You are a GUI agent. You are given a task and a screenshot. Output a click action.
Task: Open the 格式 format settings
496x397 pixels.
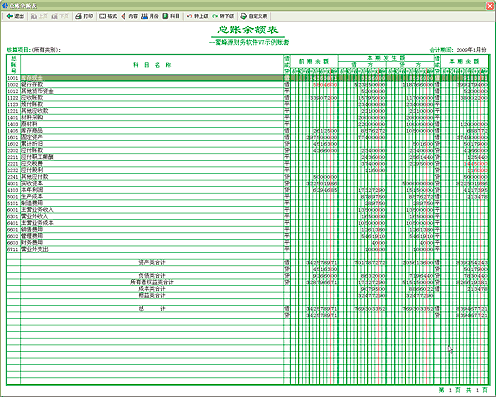(x=108, y=16)
